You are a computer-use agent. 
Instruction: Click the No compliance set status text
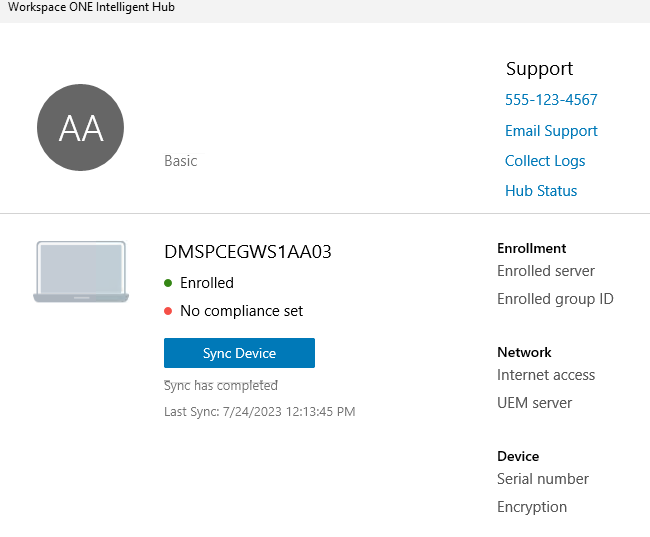241,311
